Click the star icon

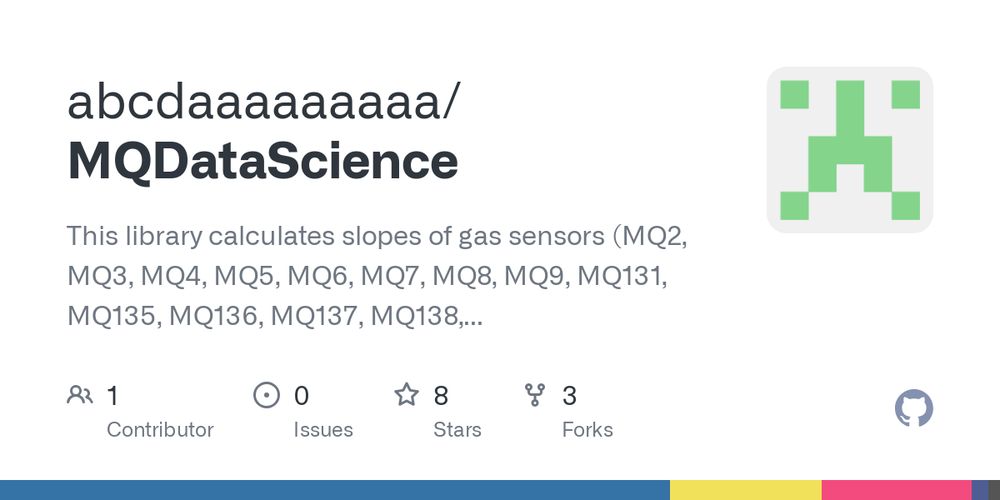[406, 395]
